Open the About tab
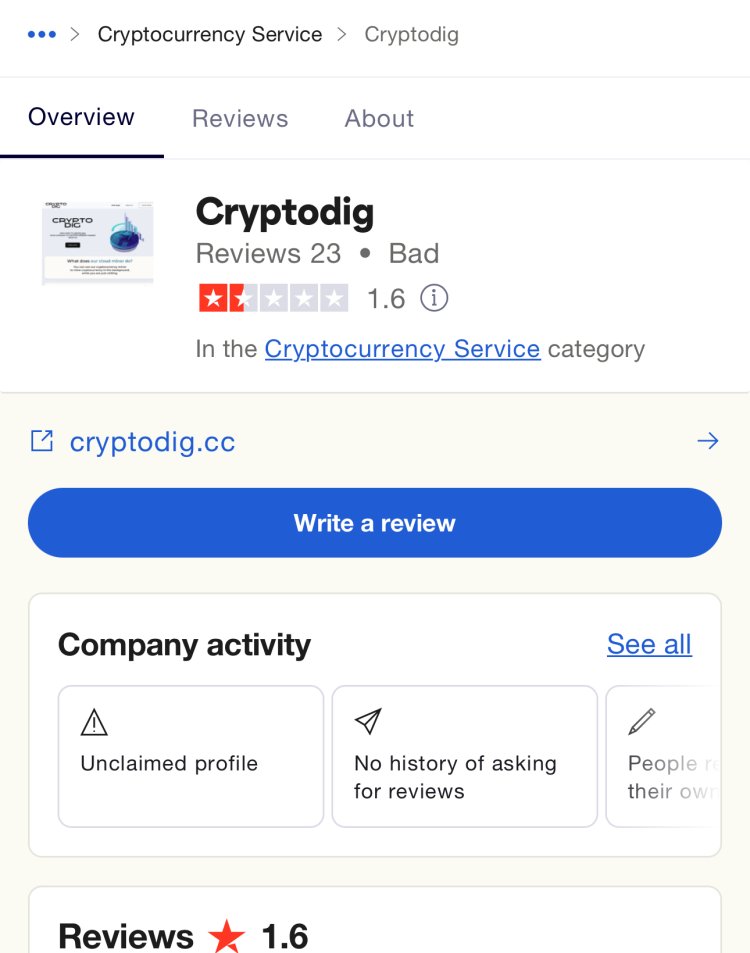Viewport: 750px width, 953px height. [x=379, y=119]
